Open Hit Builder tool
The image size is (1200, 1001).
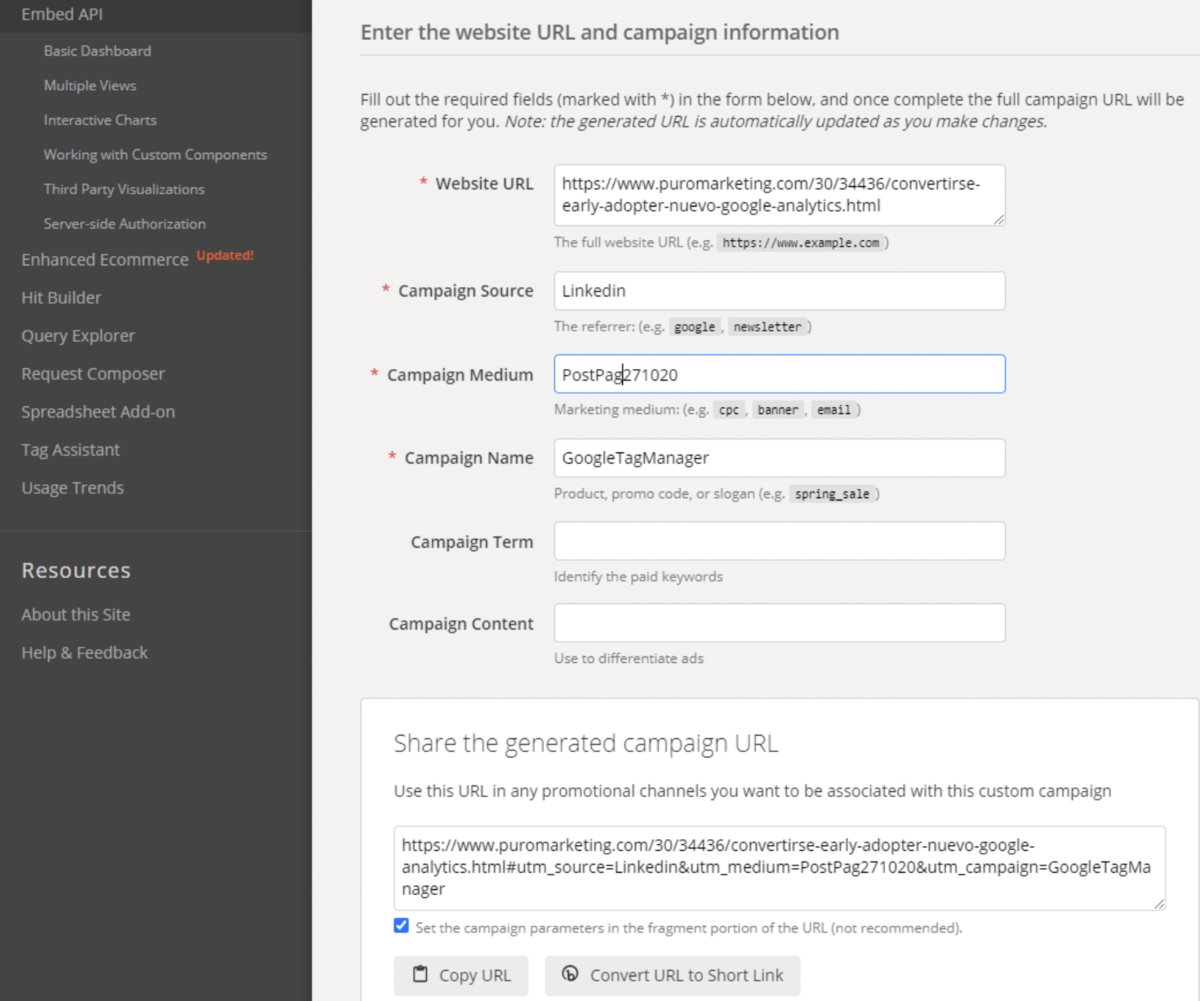coord(61,298)
